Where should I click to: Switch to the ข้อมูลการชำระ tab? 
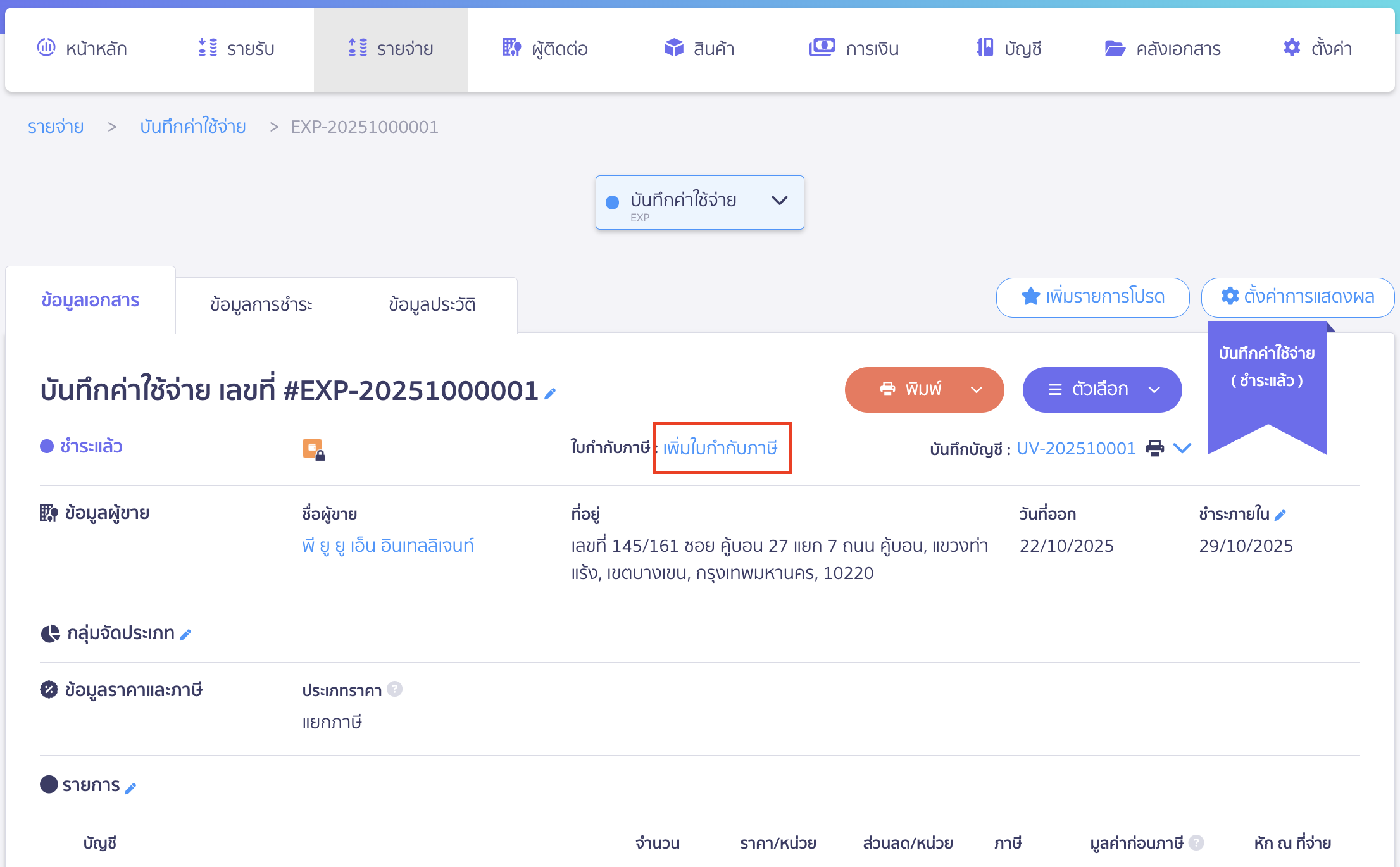pos(261,304)
